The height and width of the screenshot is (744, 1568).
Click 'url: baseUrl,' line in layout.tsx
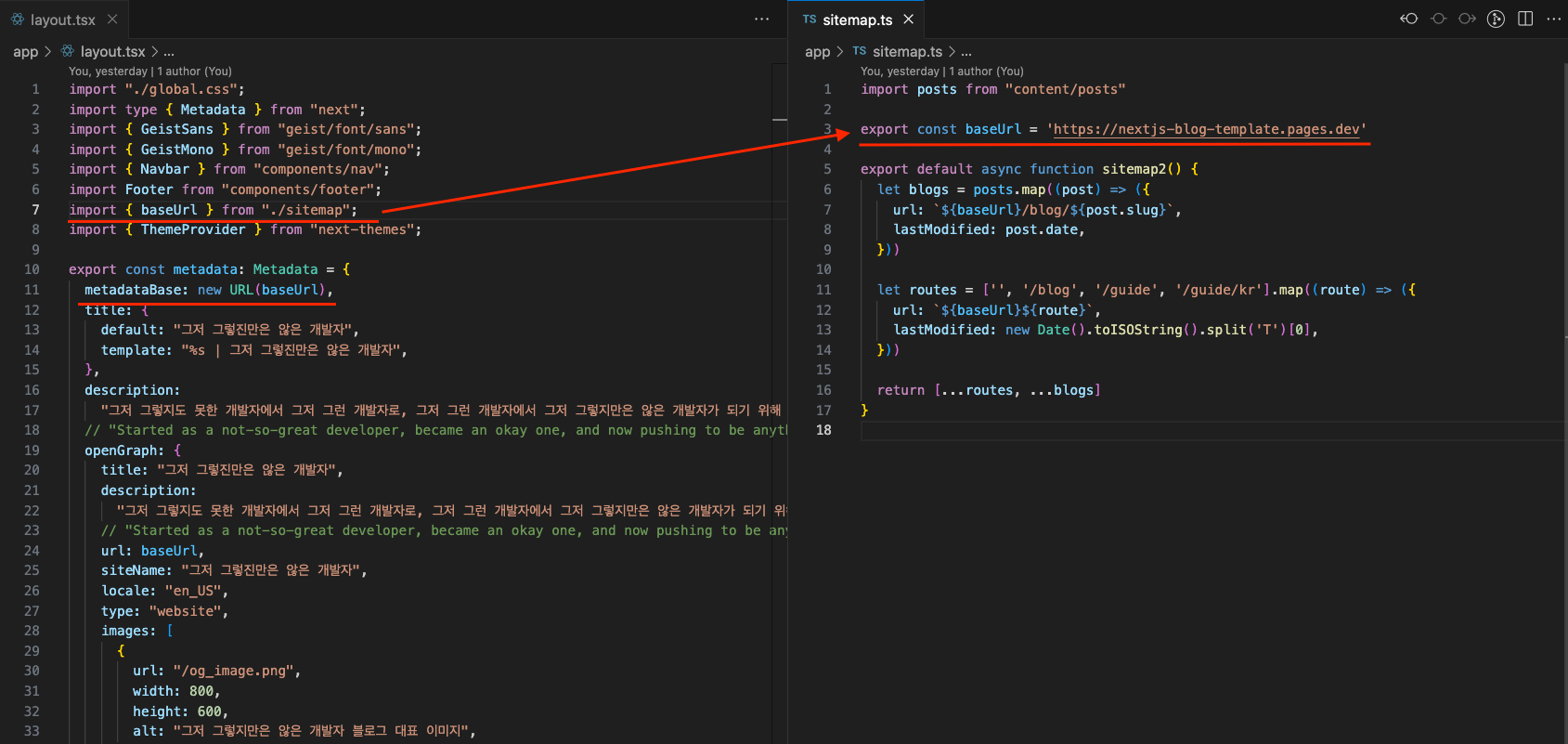[x=152, y=551]
